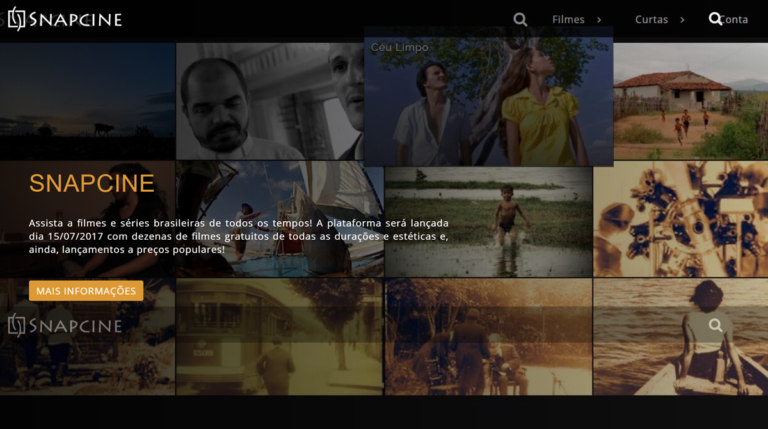768x429 pixels.
Task: Click the faded Snapcine logo on the lower bar
Action: coord(65,326)
